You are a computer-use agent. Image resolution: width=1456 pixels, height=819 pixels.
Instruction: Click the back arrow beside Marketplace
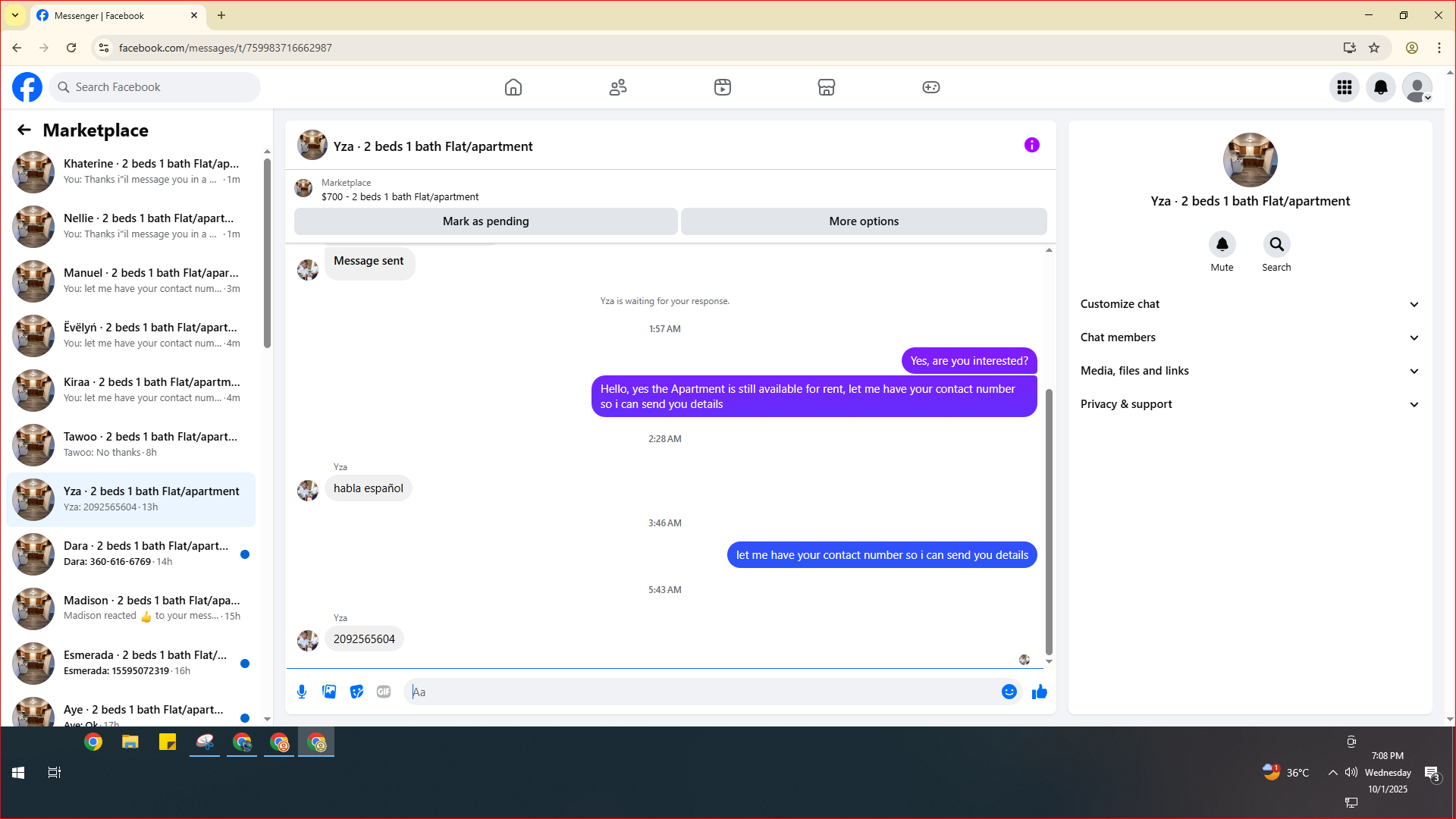24,130
